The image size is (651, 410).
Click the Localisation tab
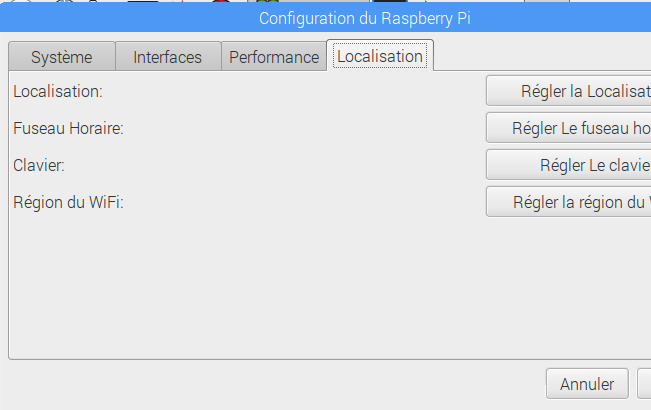pos(380,56)
